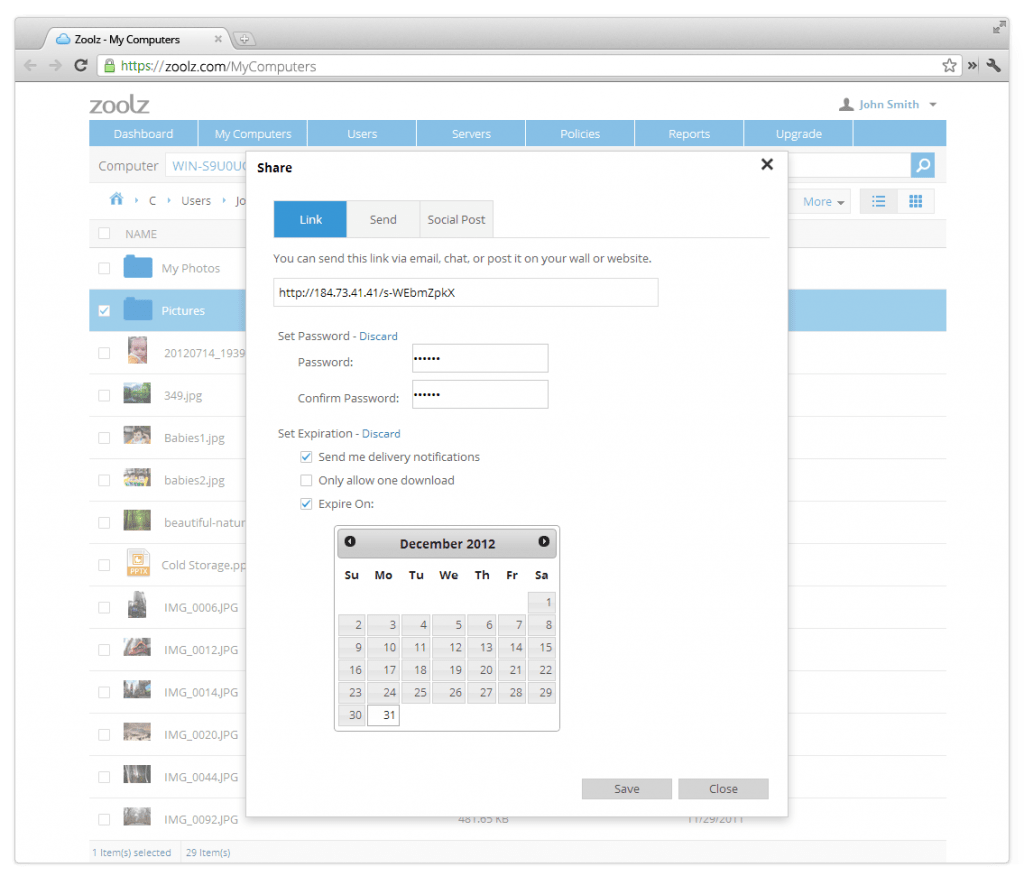This screenshot has height=876, width=1024.
Task: Open the John Smith account menu
Action: 888,104
